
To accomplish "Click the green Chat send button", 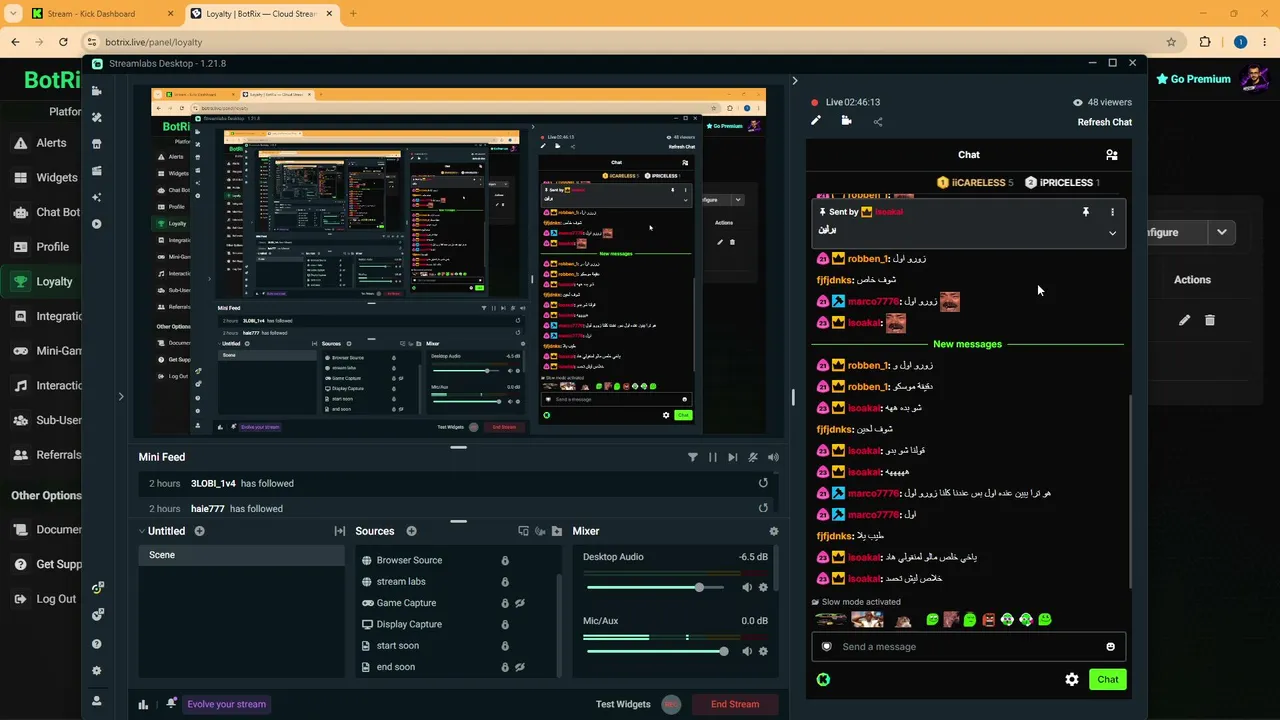I will (1108, 679).
